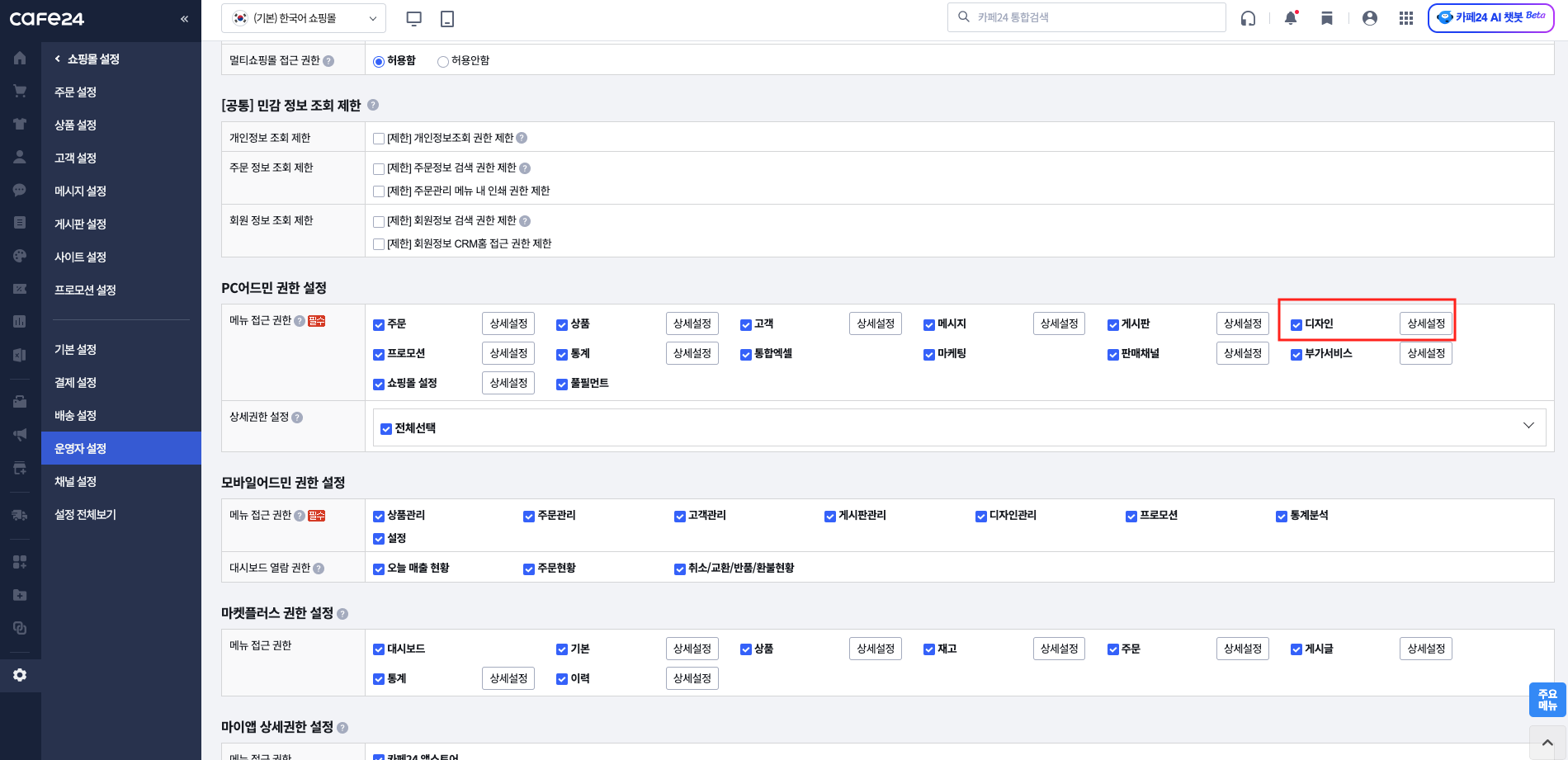The image size is (1568, 760).
Task: Open the t-shirt products icon
Action: pyautogui.click(x=20, y=125)
